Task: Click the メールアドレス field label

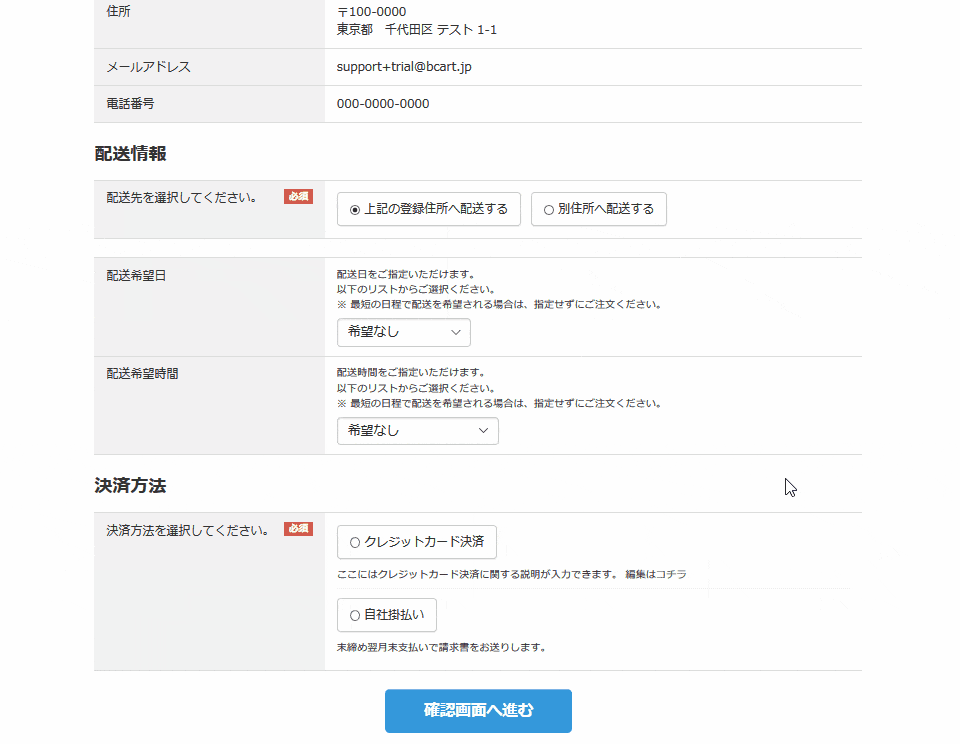Action: 148,67
